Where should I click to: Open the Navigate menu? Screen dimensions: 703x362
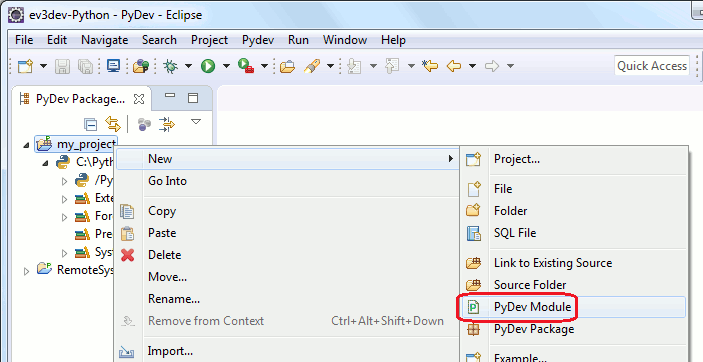104,40
